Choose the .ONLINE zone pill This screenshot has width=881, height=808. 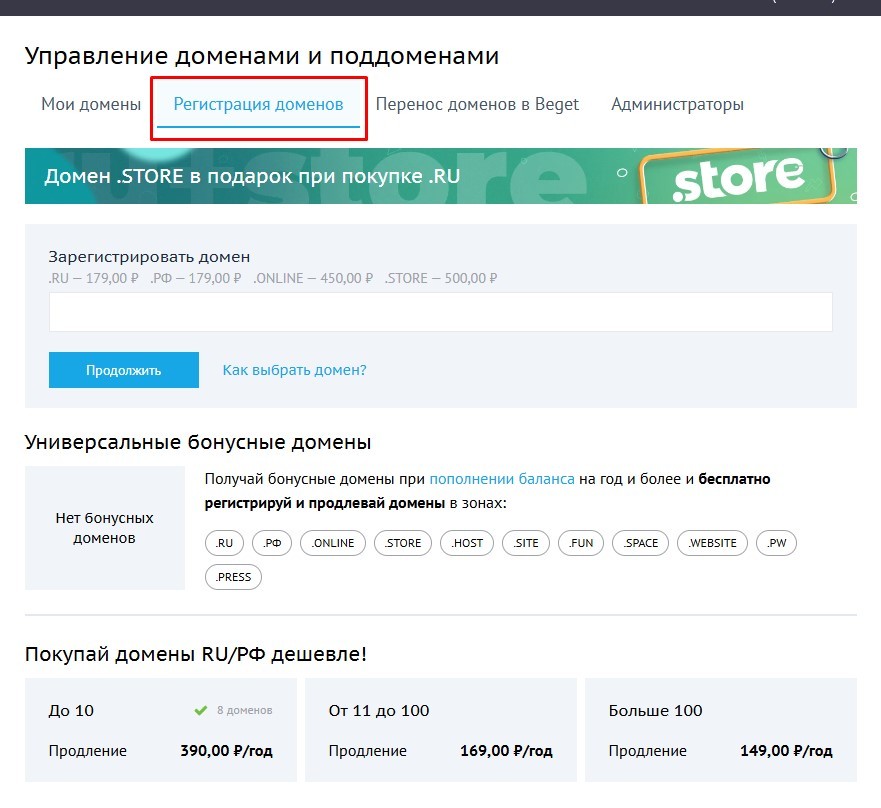pos(333,543)
